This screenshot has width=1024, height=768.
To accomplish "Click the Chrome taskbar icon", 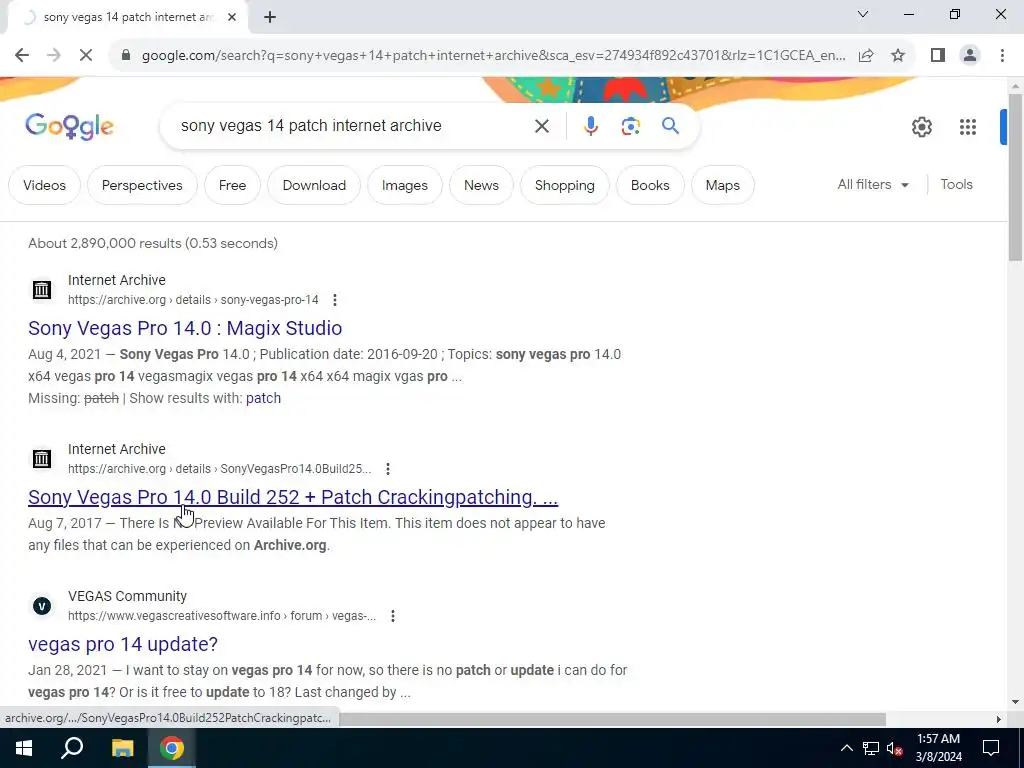I will [172, 748].
